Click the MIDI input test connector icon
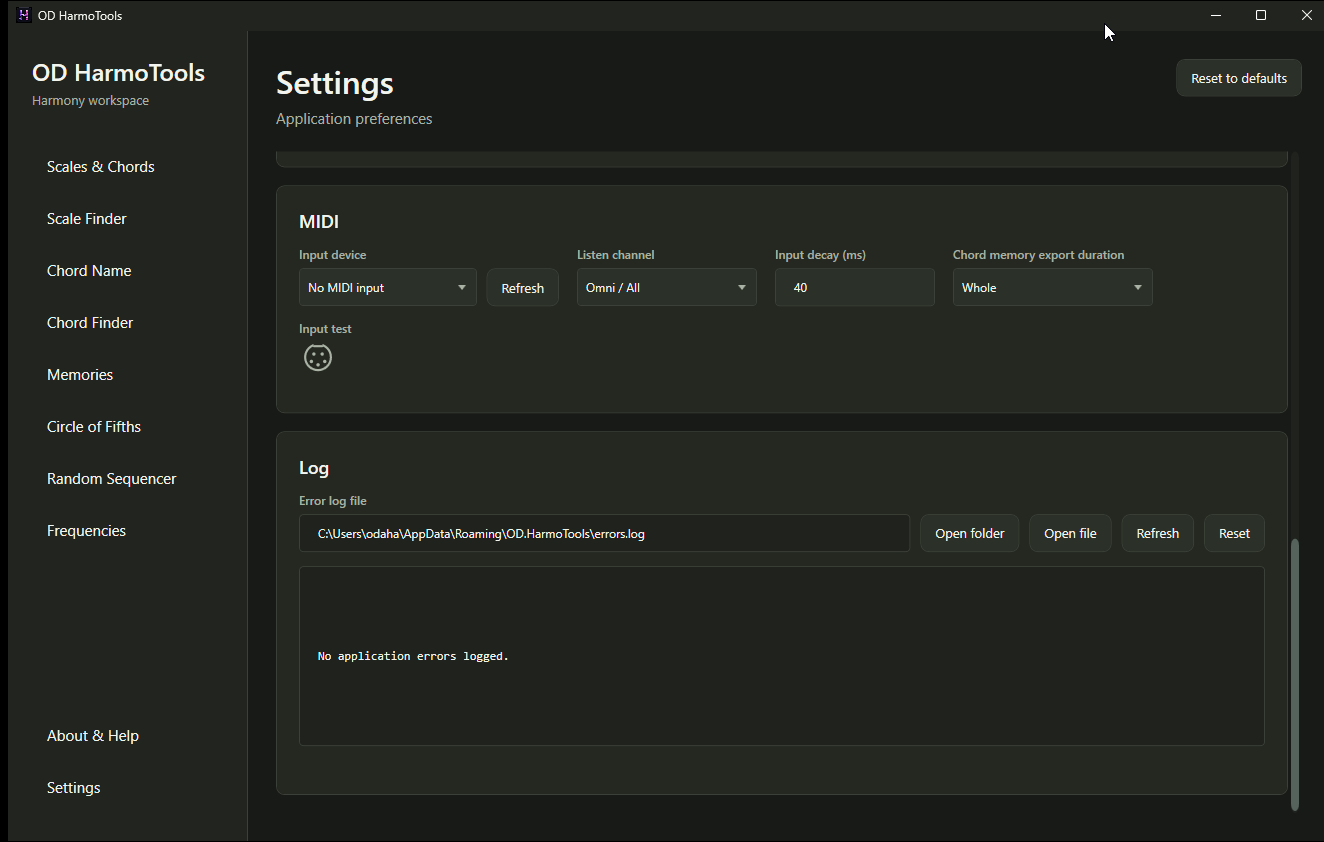1324x842 pixels. click(x=318, y=358)
